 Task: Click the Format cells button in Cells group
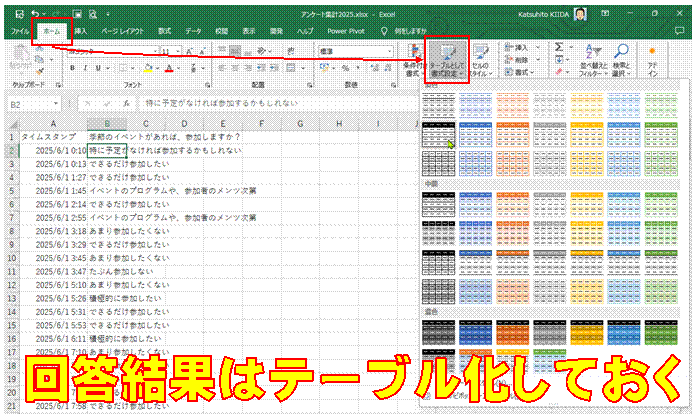(x=520, y=72)
